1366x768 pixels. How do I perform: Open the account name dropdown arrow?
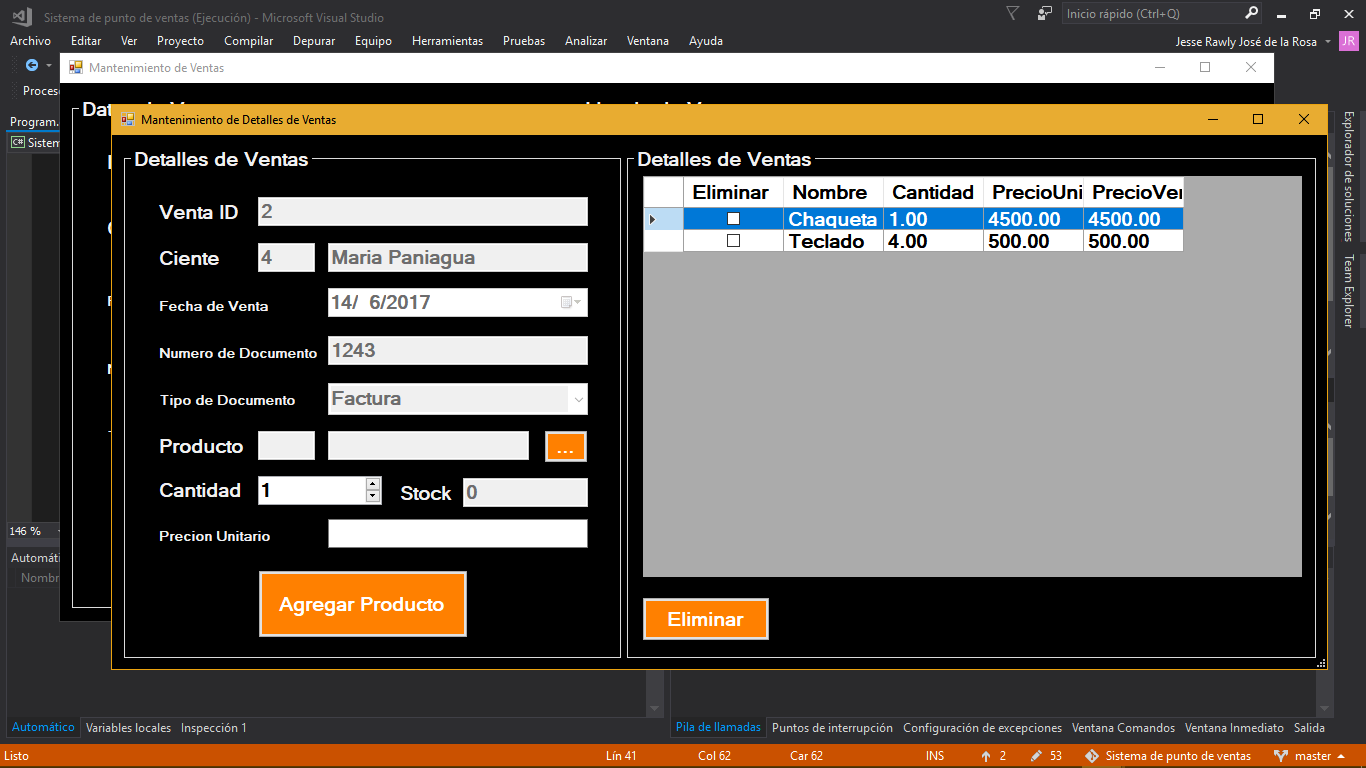(x=1328, y=42)
